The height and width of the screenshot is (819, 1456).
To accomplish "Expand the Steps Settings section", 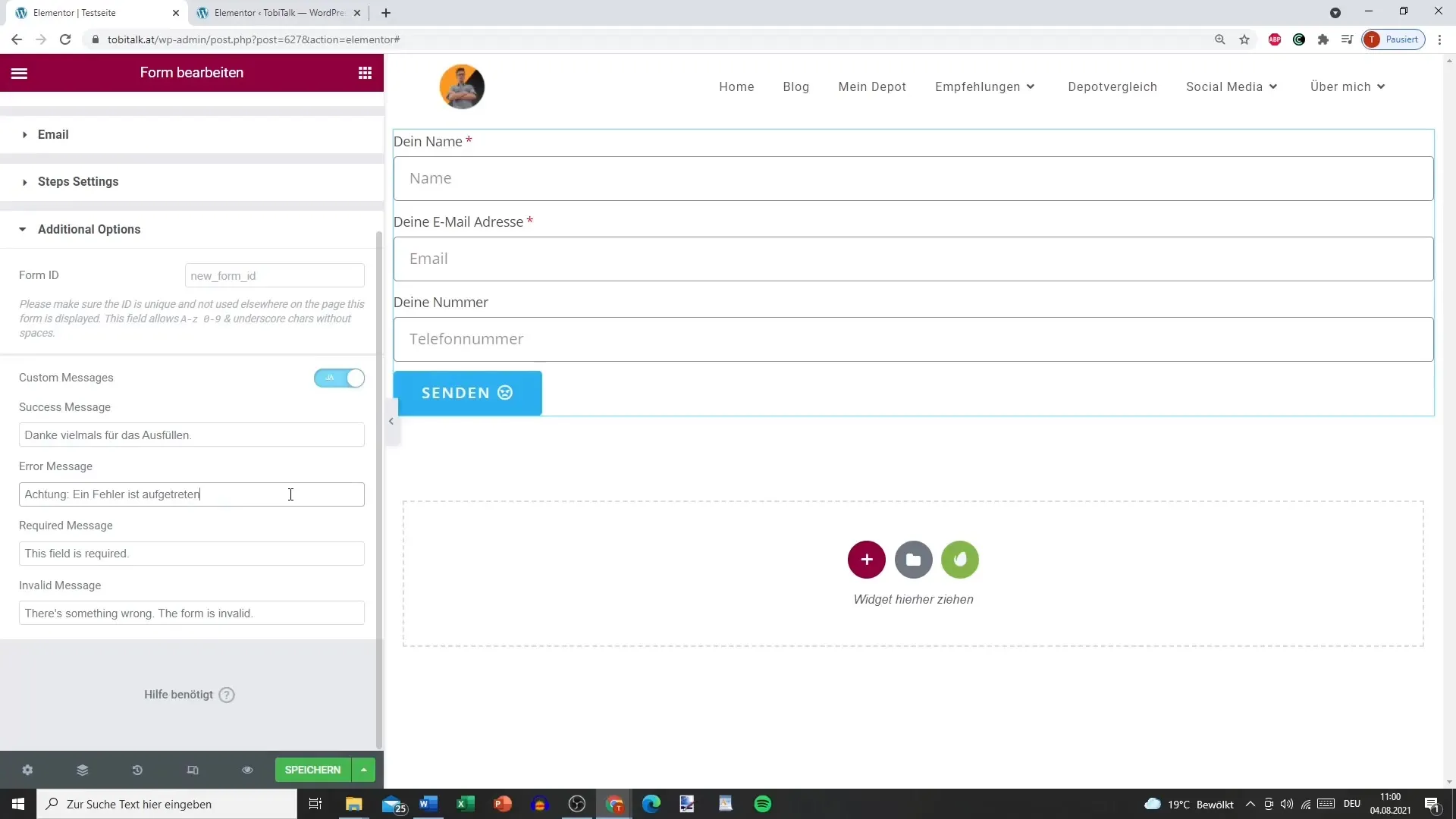I will [78, 181].
